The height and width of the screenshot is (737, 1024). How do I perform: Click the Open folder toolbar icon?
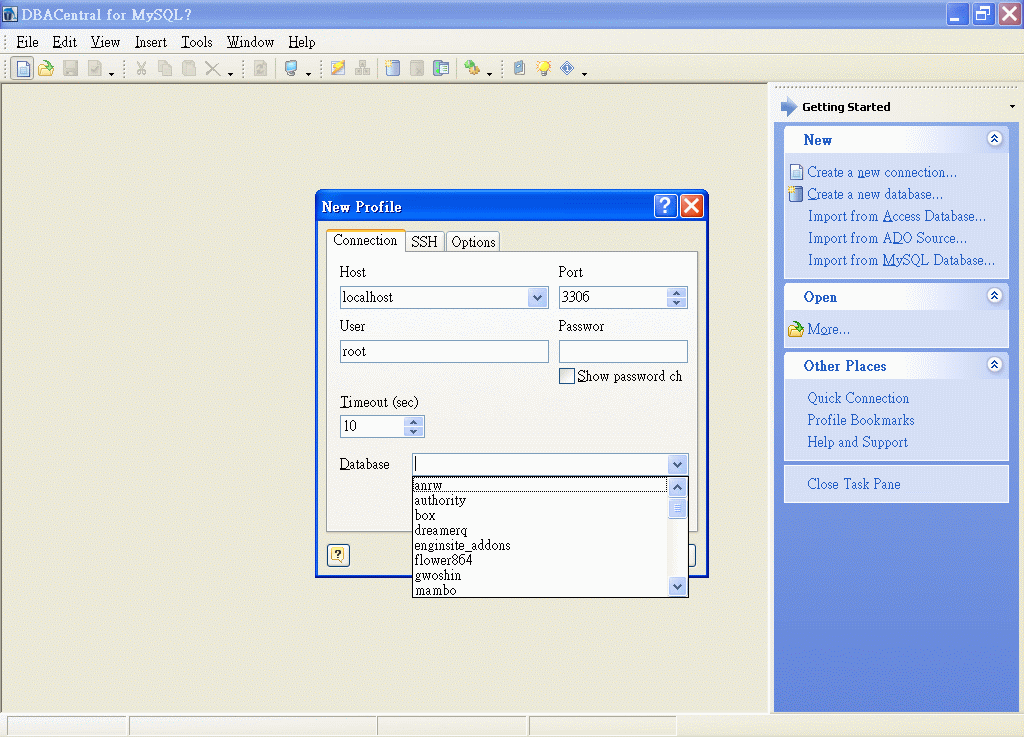click(46, 68)
